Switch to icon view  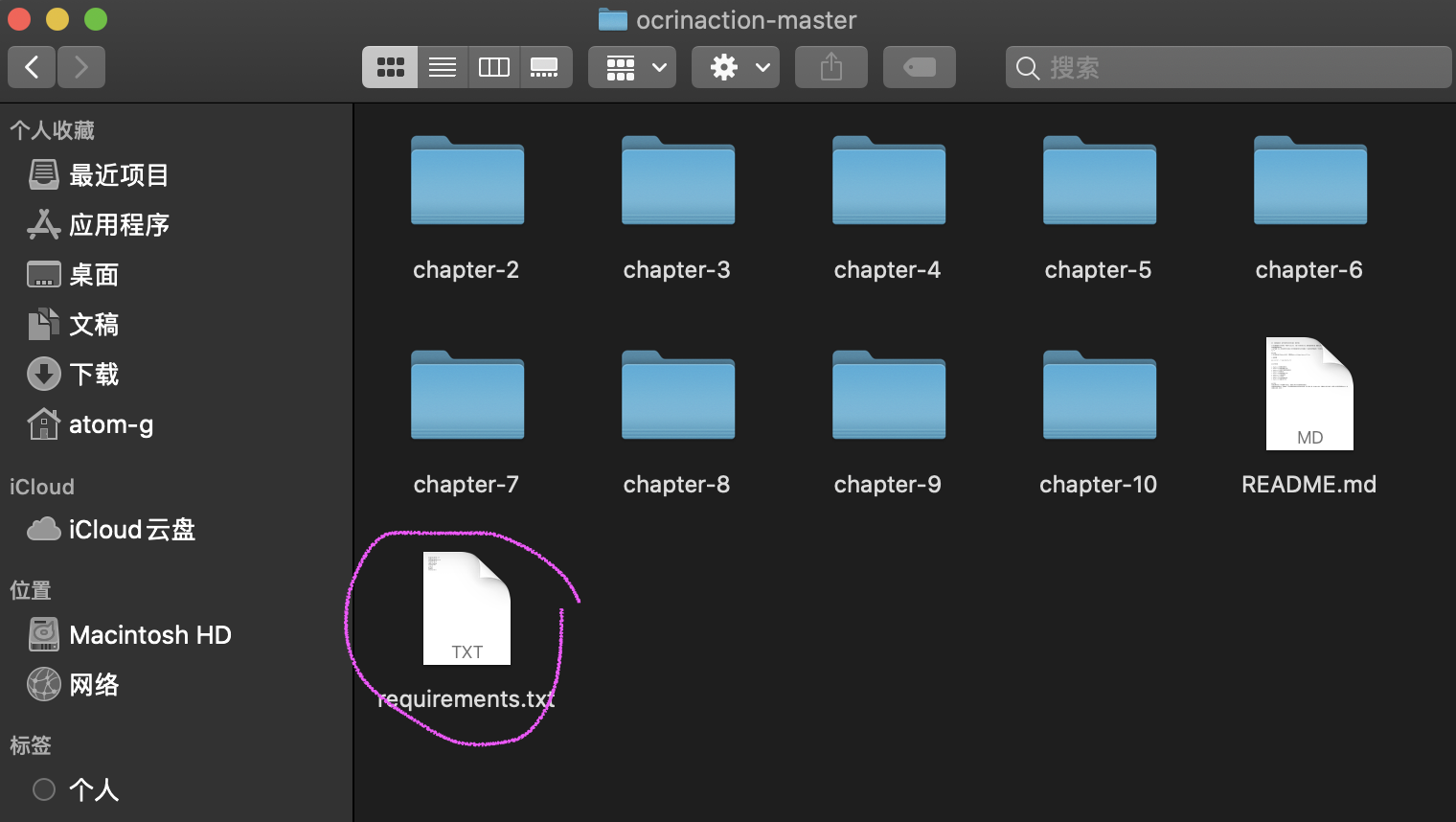coord(390,67)
